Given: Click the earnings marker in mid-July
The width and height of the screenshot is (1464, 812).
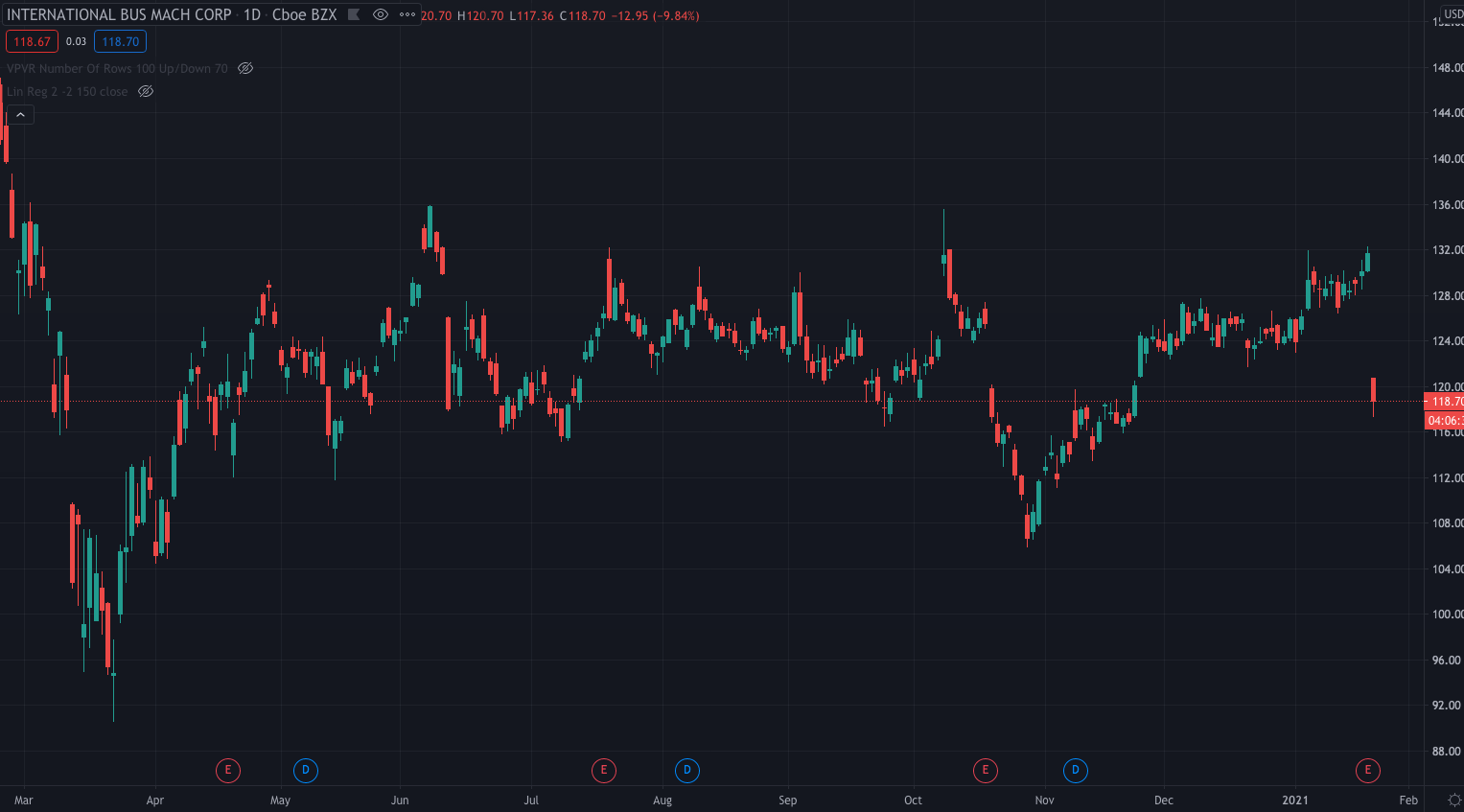Looking at the screenshot, I should click(604, 770).
